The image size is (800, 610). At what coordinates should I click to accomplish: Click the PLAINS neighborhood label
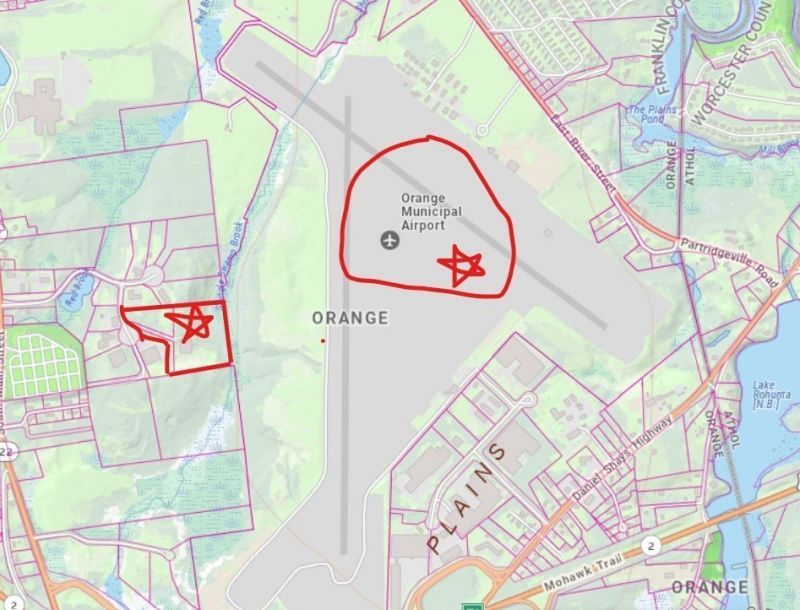467,498
